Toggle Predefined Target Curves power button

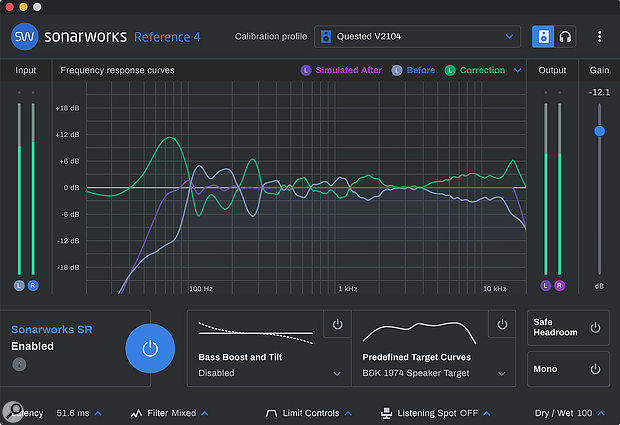tap(502, 324)
